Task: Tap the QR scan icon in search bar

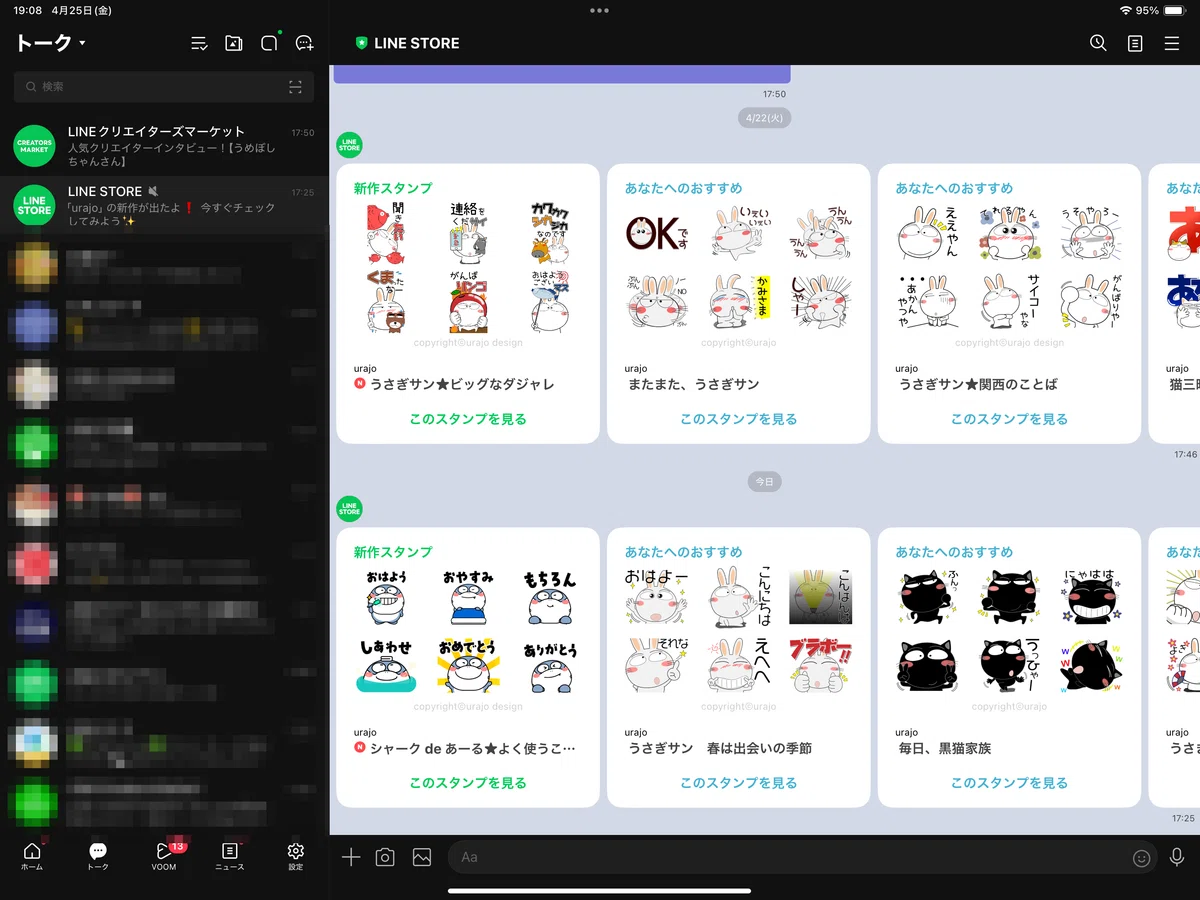Action: pyautogui.click(x=295, y=87)
